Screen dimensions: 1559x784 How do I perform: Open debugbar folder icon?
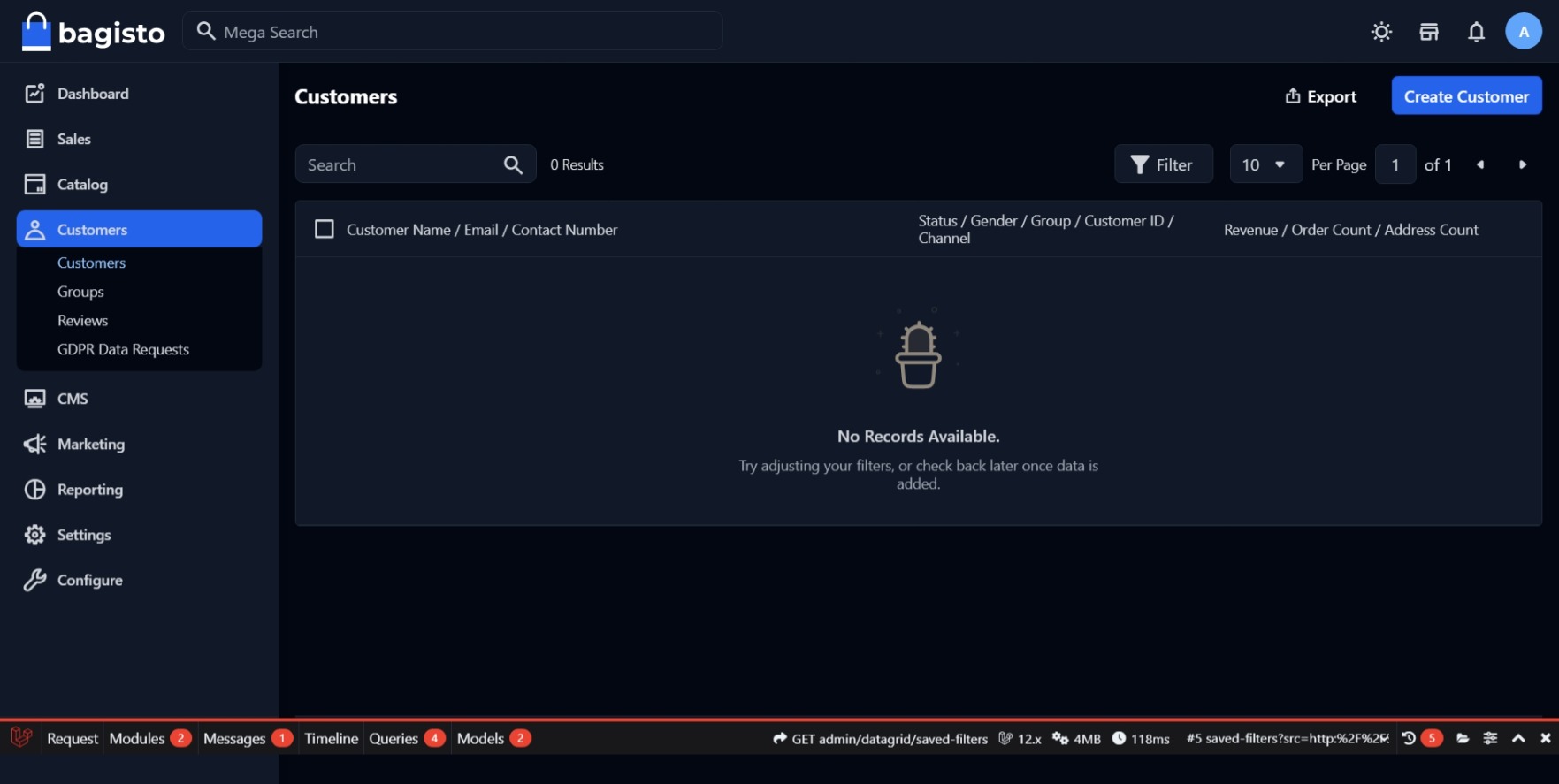coord(1463,738)
